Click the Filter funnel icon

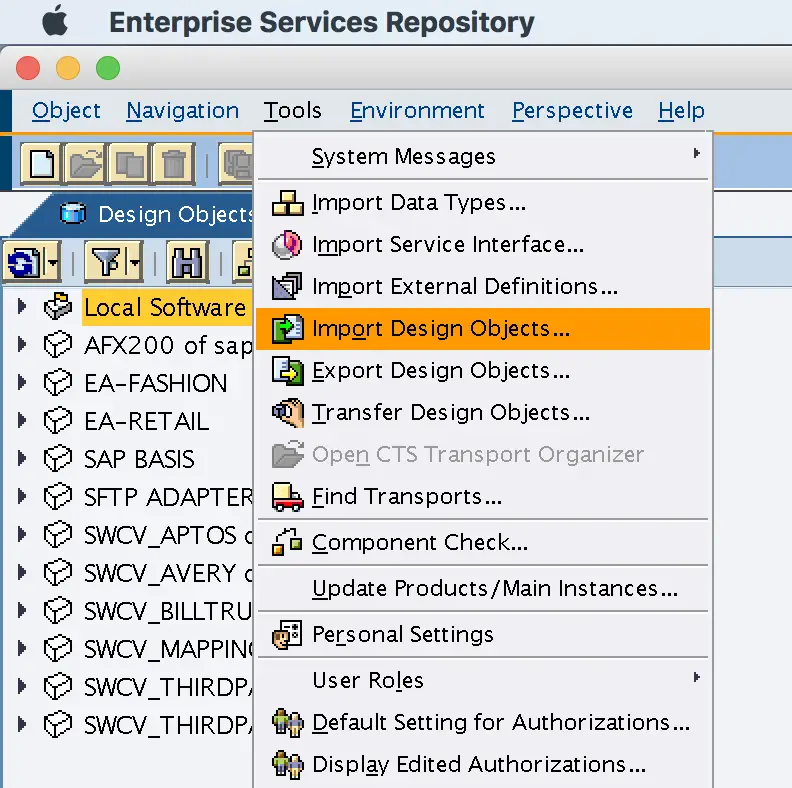pos(105,262)
